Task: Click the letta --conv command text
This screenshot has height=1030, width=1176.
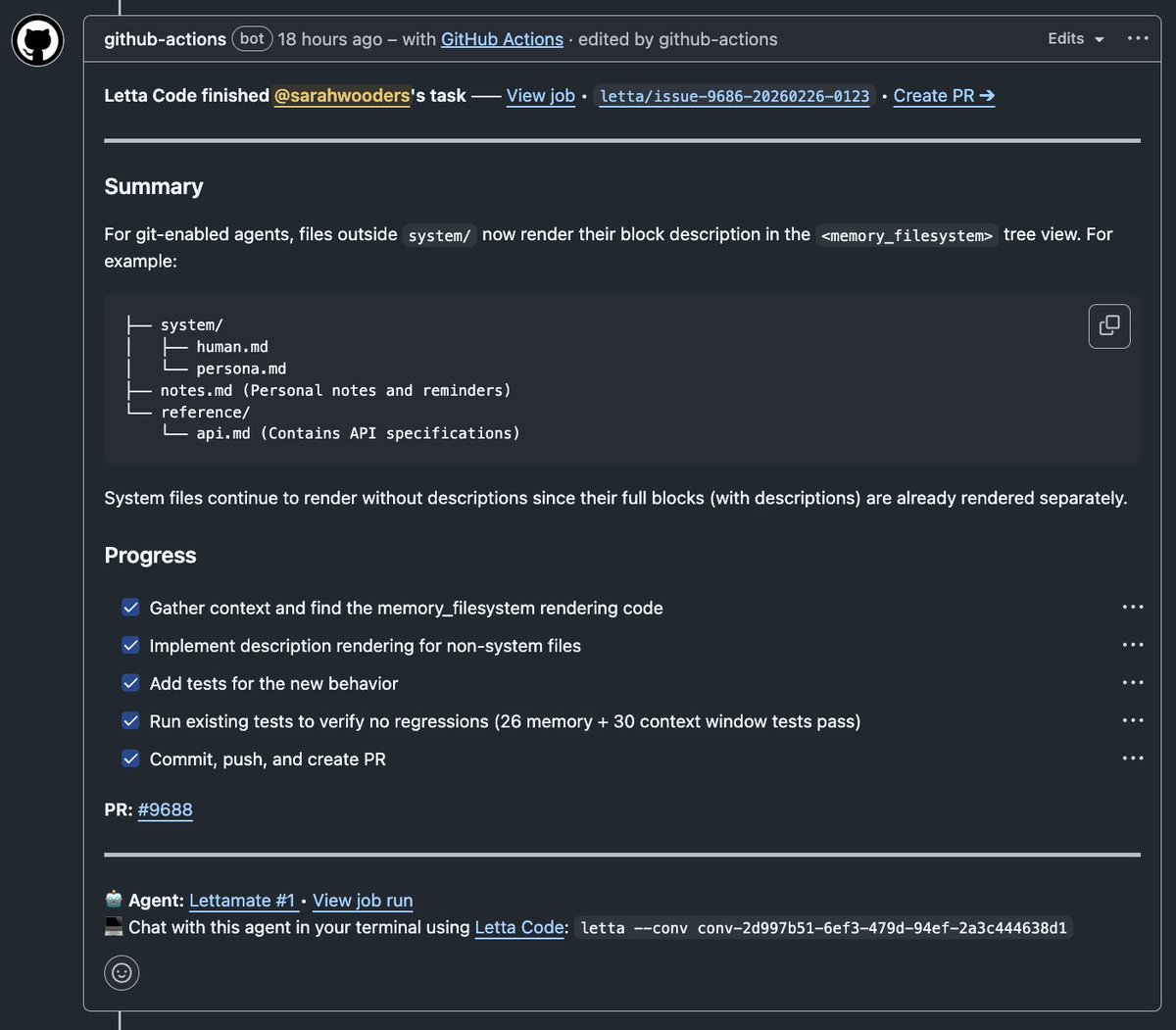Action: (823, 927)
